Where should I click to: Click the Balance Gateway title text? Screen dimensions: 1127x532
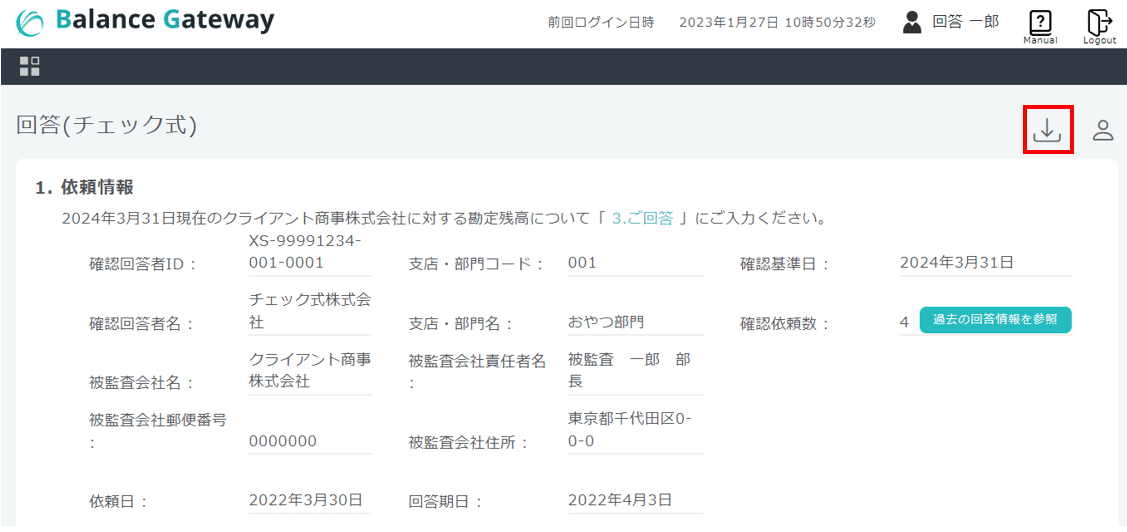[165, 21]
